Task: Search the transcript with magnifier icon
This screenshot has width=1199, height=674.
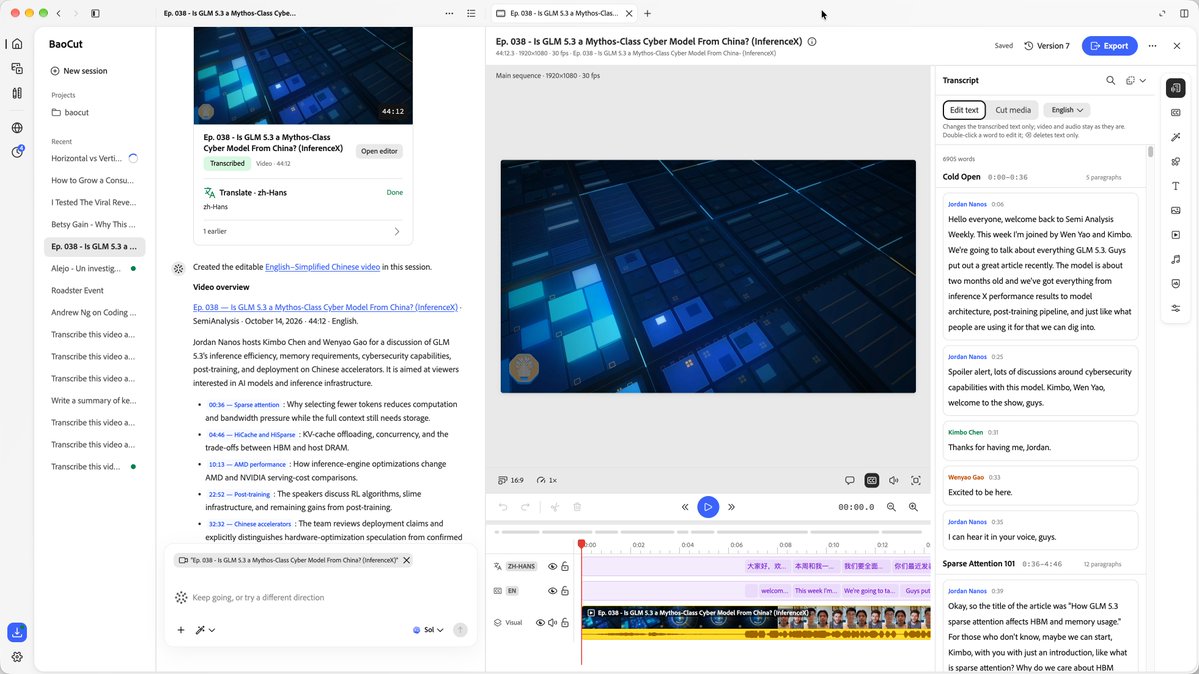Action: 1110,80
